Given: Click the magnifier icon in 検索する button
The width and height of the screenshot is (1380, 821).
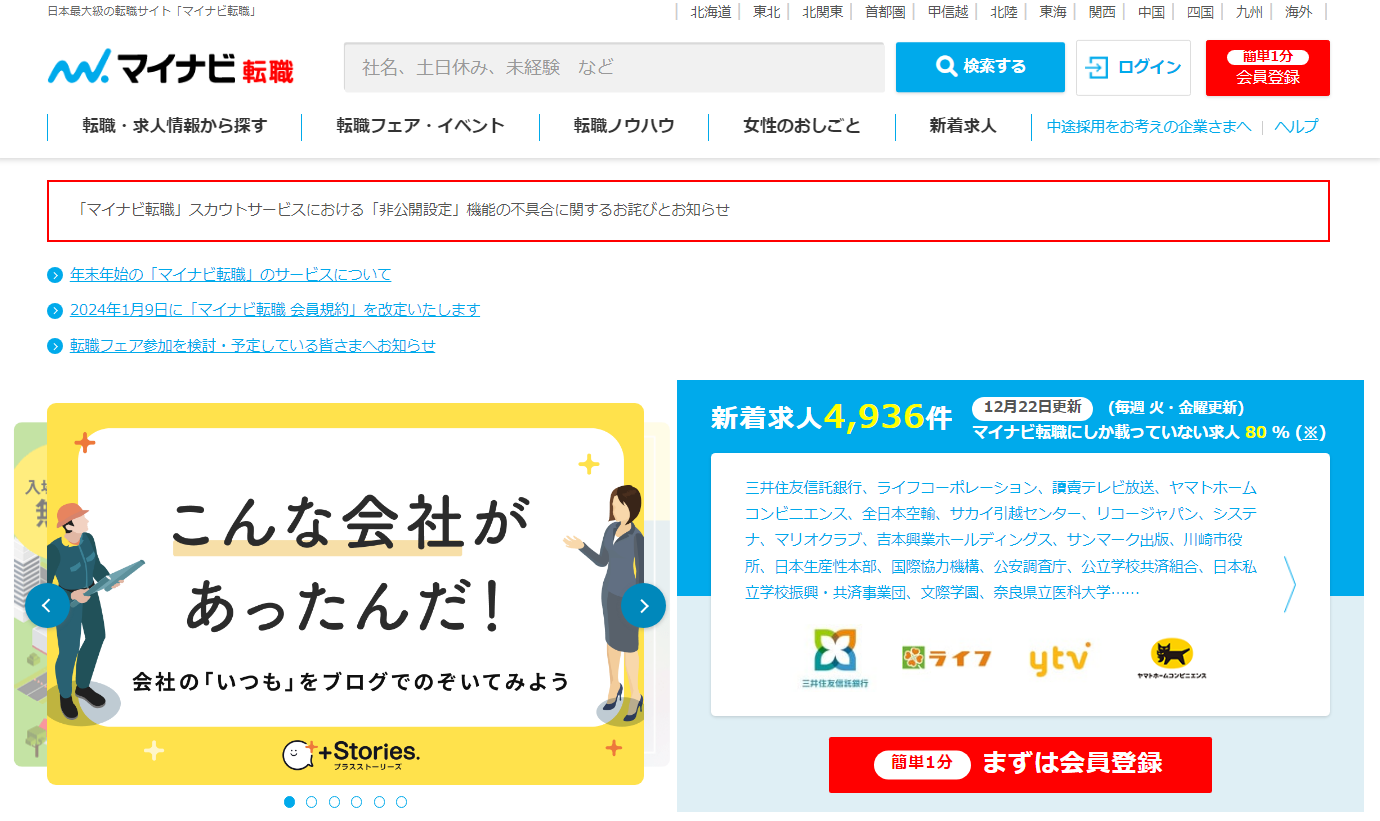Looking at the screenshot, I should [x=946, y=66].
